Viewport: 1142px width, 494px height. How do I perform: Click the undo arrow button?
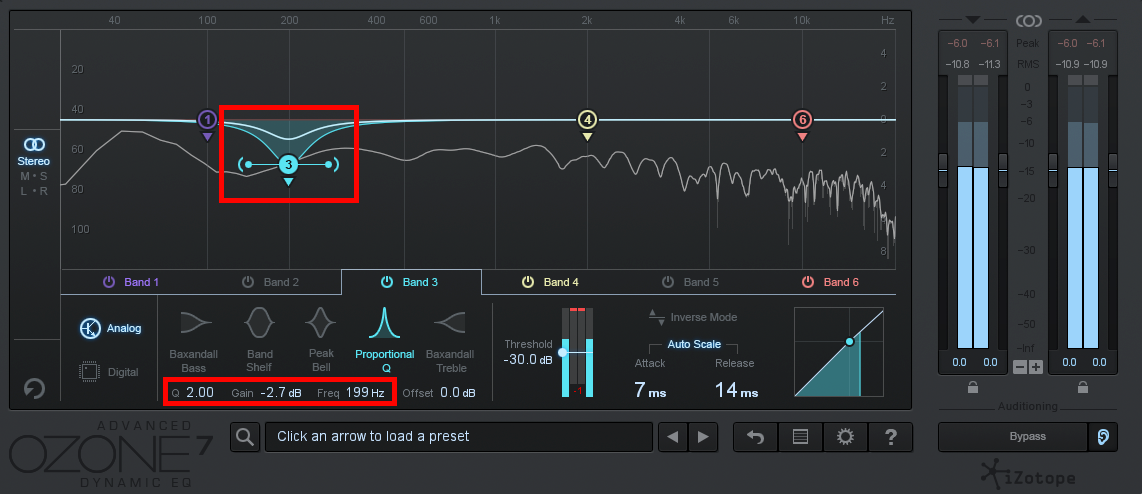(756, 437)
